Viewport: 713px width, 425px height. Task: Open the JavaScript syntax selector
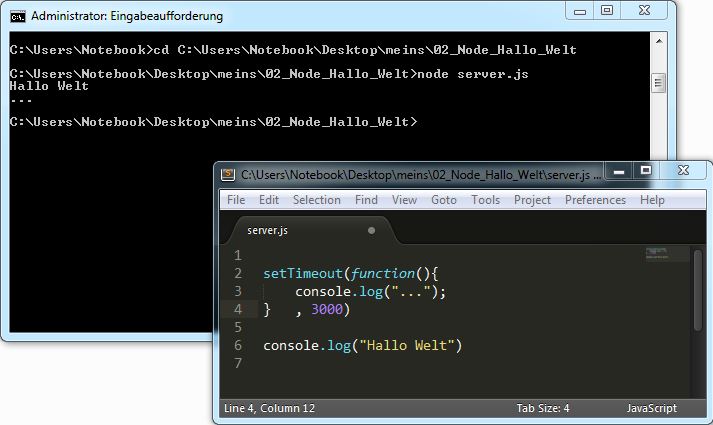point(652,408)
